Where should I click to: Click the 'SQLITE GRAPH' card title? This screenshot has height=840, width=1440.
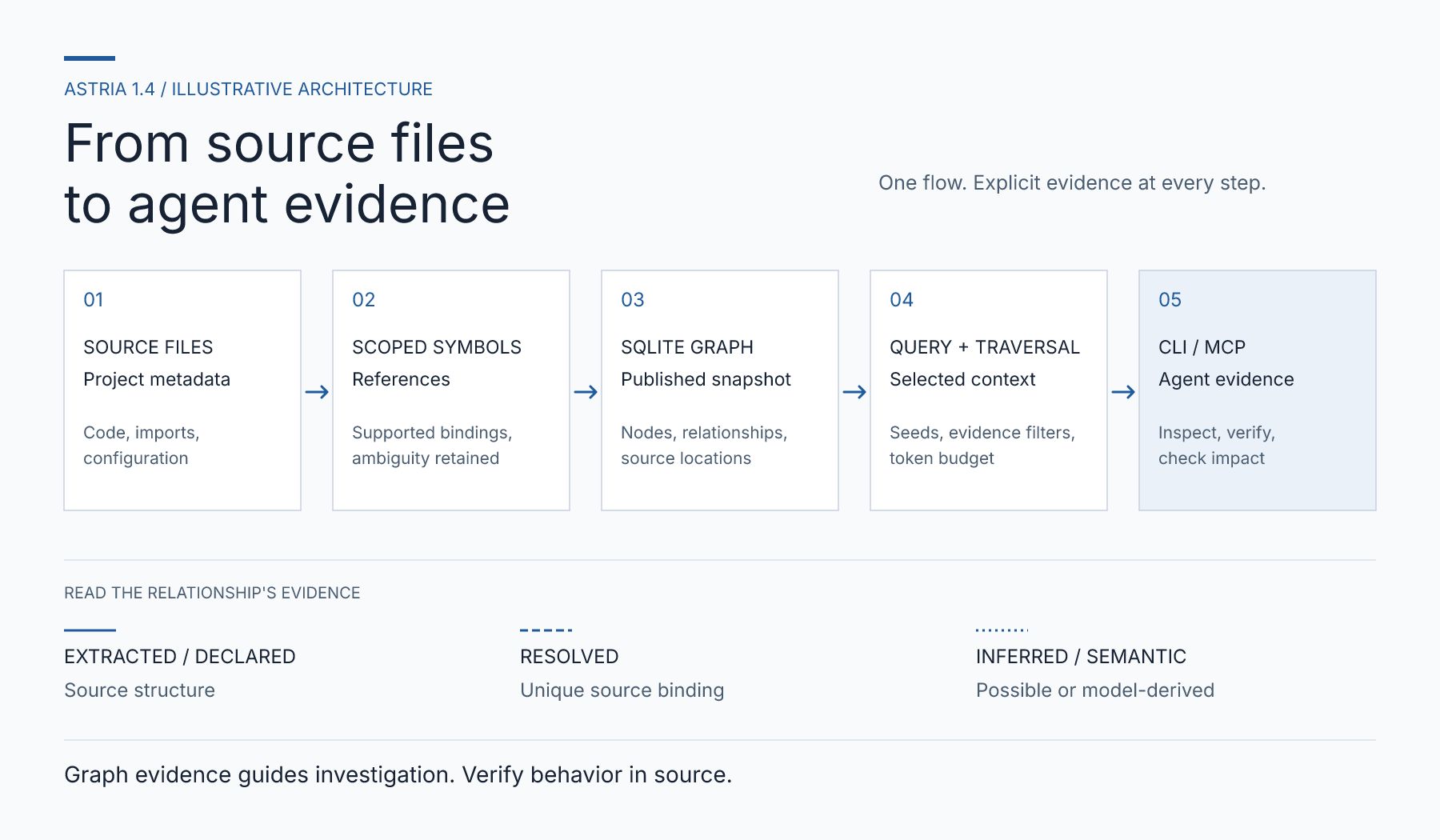(x=687, y=347)
